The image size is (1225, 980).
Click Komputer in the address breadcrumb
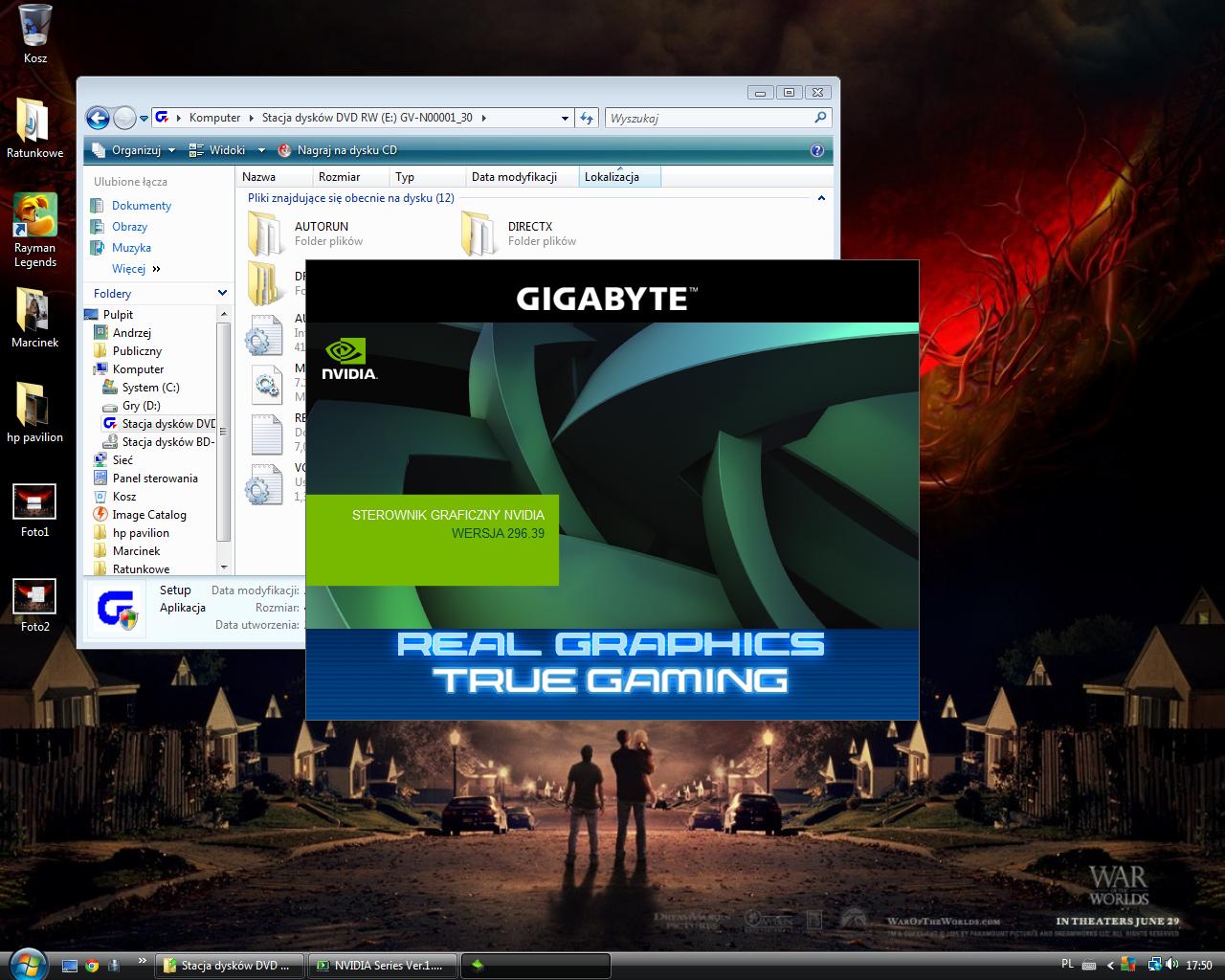tap(214, 118)
